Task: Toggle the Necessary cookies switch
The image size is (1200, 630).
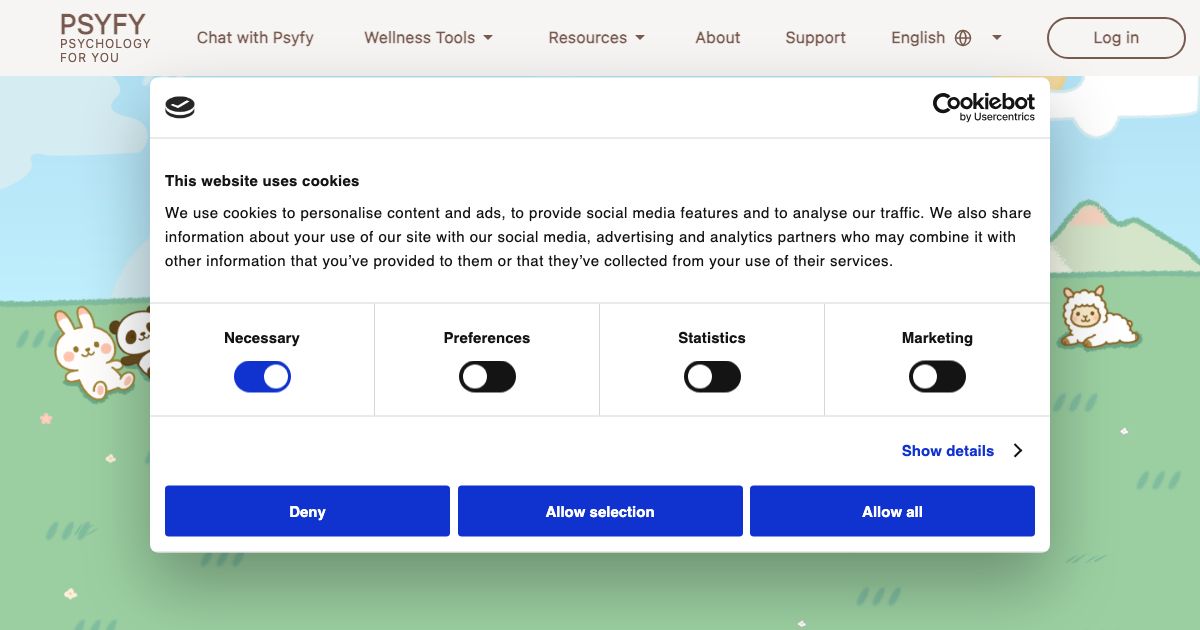Action: click(x=262, y=377)
